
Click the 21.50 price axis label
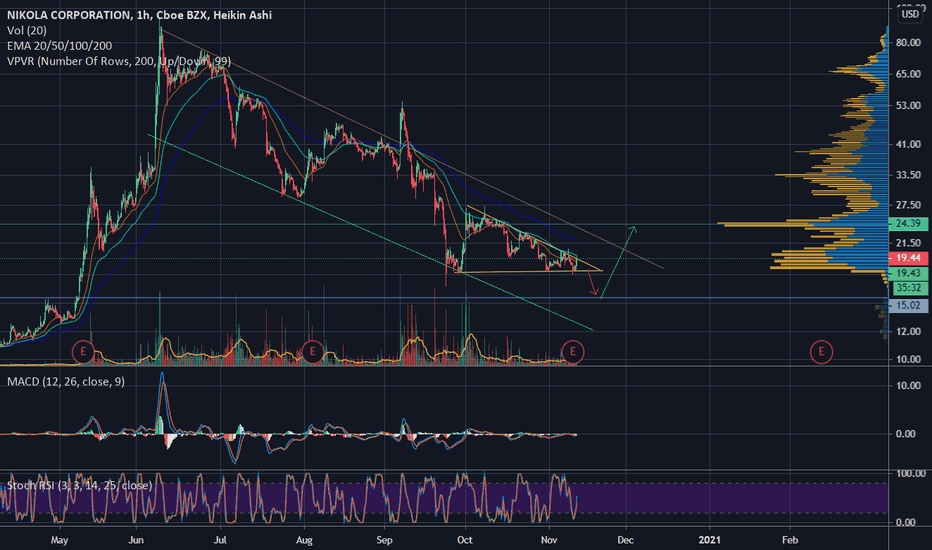pos(909,243)
